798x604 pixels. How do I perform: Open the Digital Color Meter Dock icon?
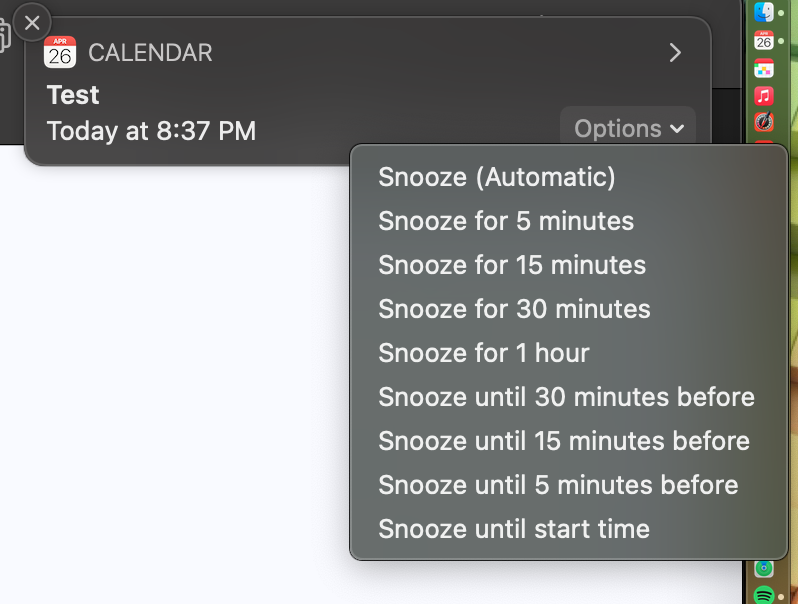[x=764, y=122]
